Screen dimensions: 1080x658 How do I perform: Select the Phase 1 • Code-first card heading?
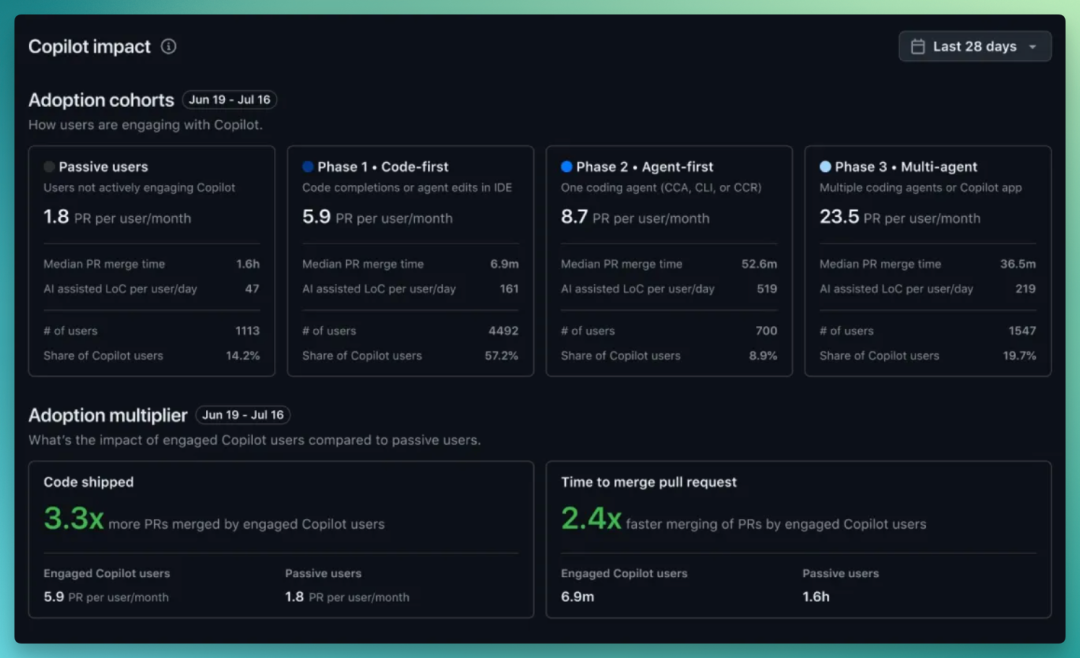coord(382,167)
